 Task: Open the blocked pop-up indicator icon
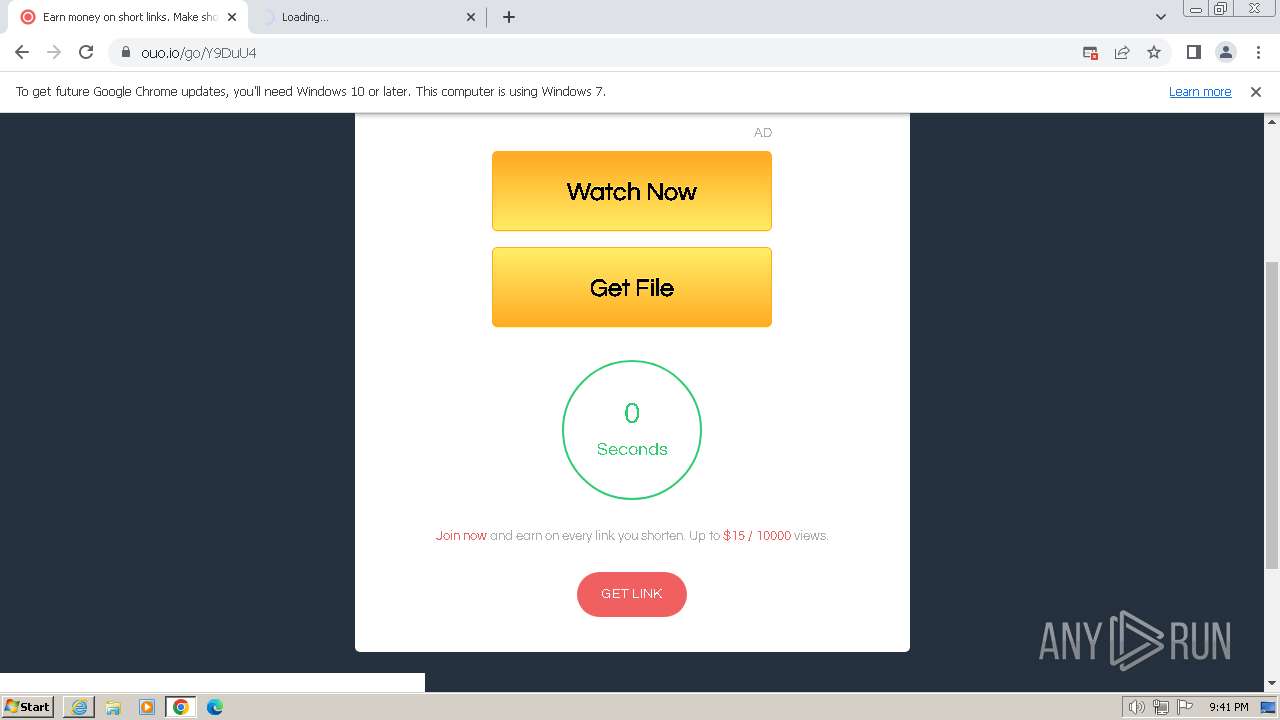pyautogui.click(x=1091, y=52)
